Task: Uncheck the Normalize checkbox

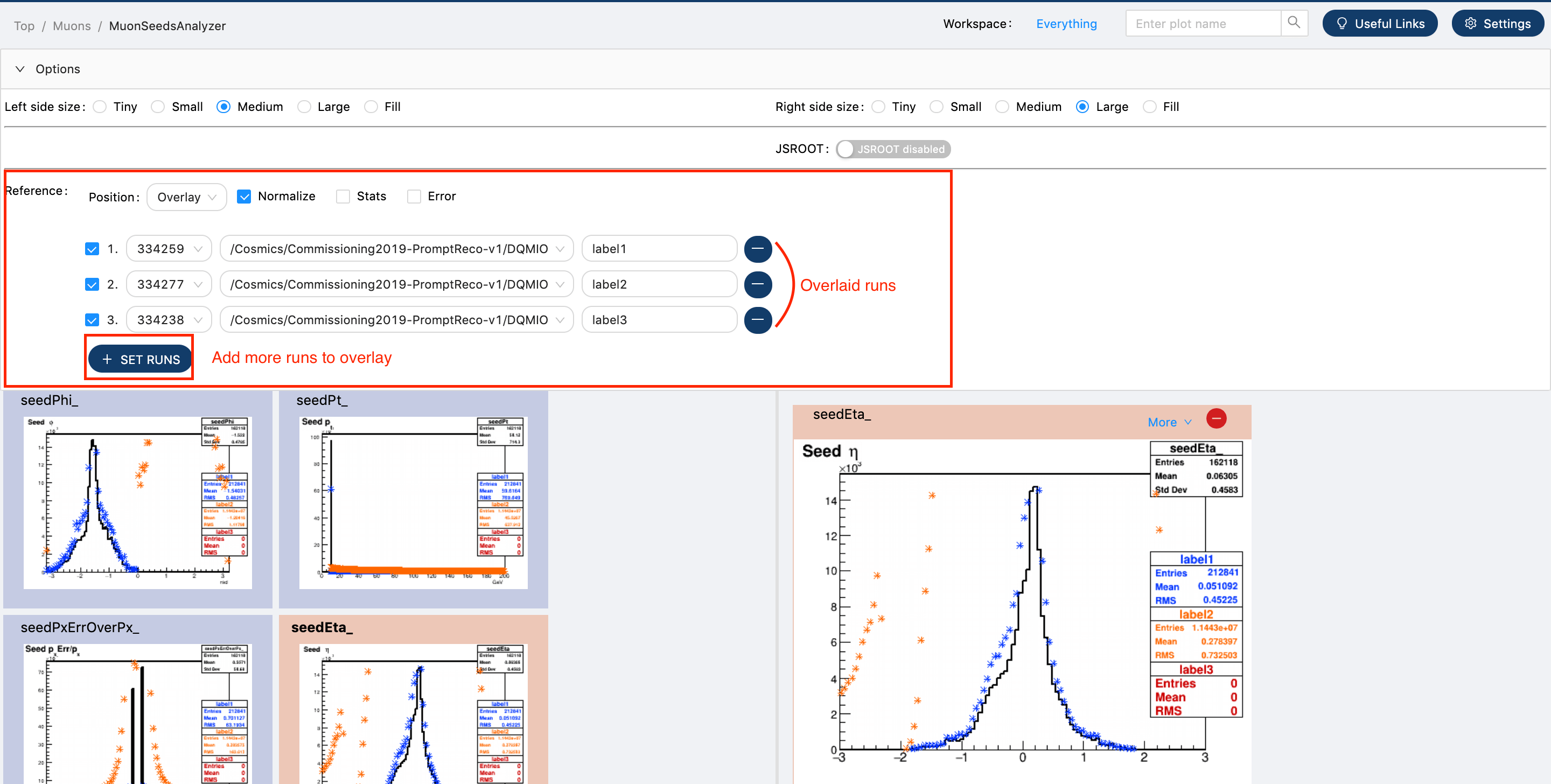Action: coord(244,197)
